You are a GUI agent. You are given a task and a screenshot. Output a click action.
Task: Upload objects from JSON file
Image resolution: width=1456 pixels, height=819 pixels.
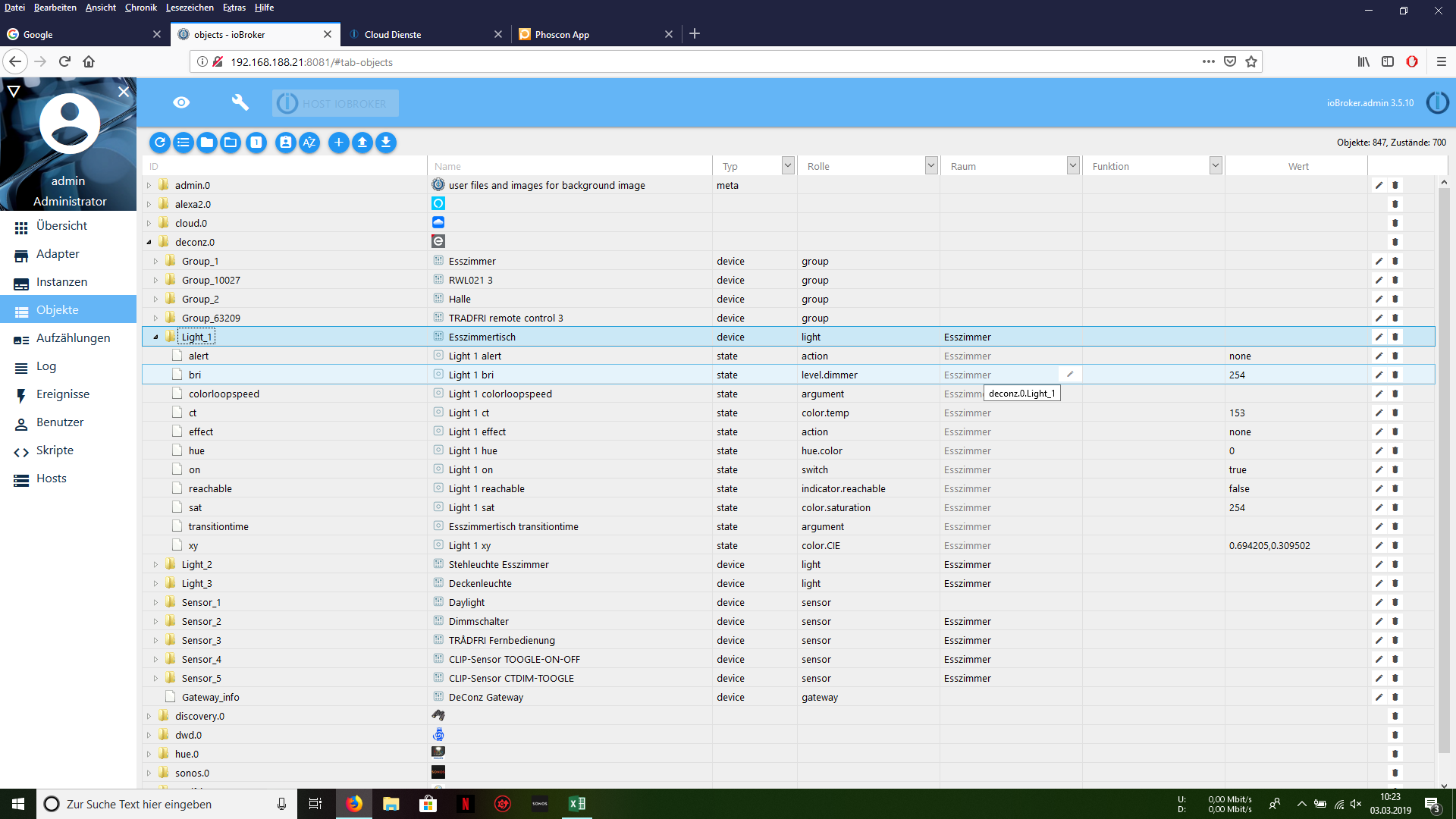362,143
